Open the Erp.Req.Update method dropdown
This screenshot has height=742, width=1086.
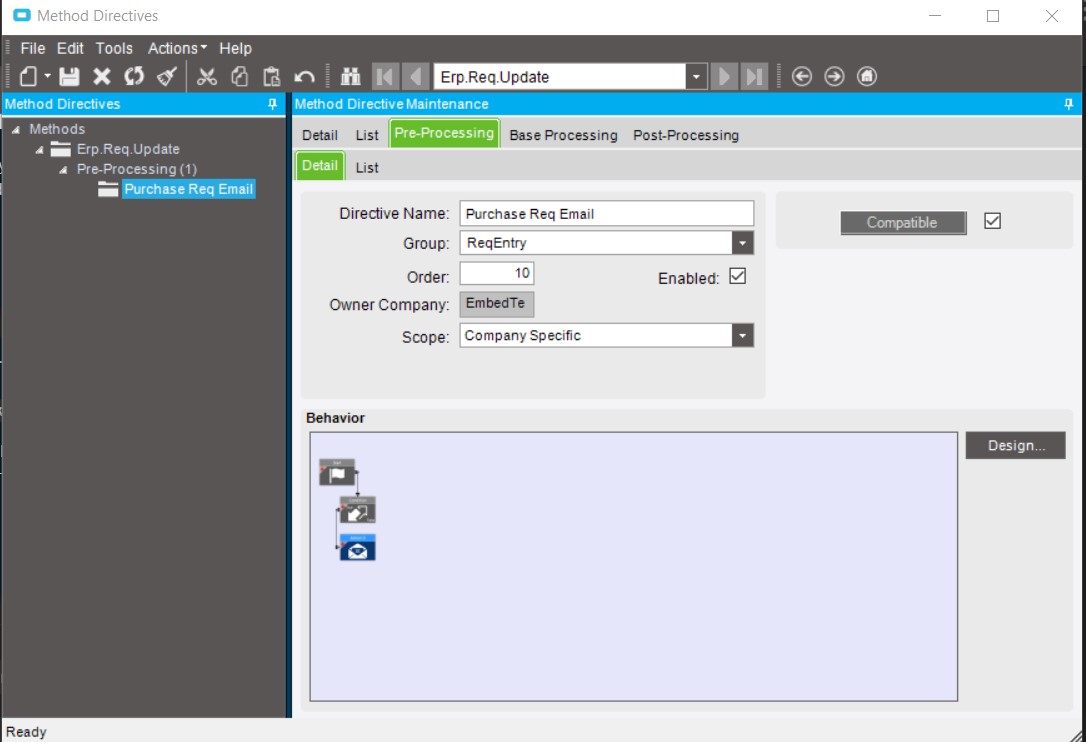click(696, 77)
